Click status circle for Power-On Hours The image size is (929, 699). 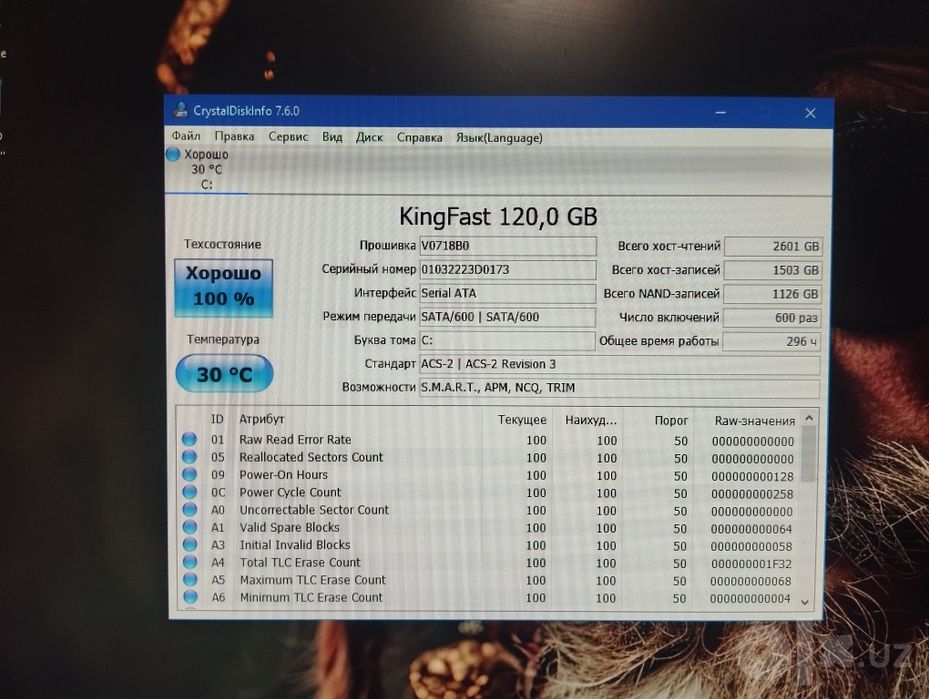point(189,474)
